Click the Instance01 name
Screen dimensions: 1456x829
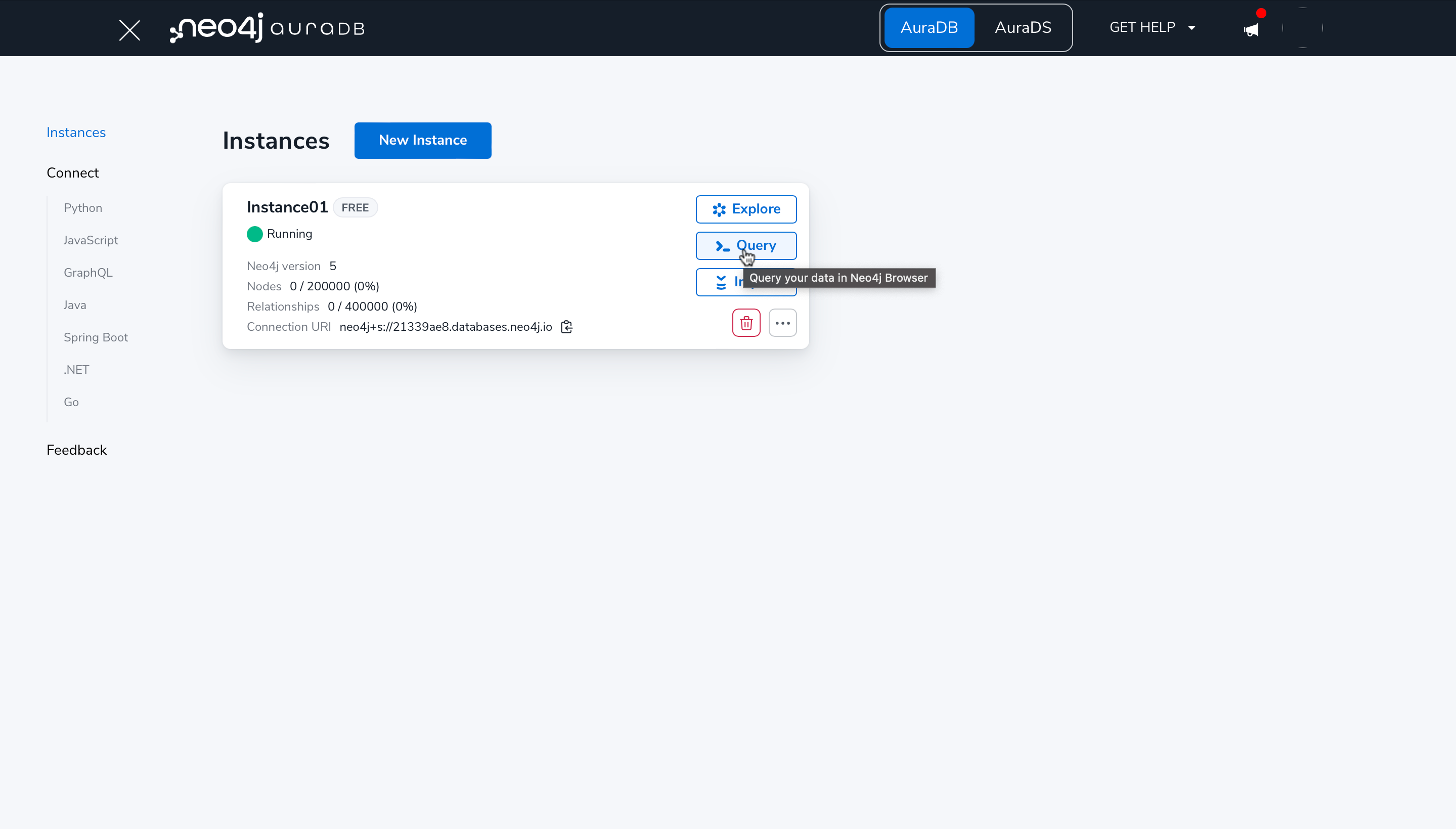point(287,207)
